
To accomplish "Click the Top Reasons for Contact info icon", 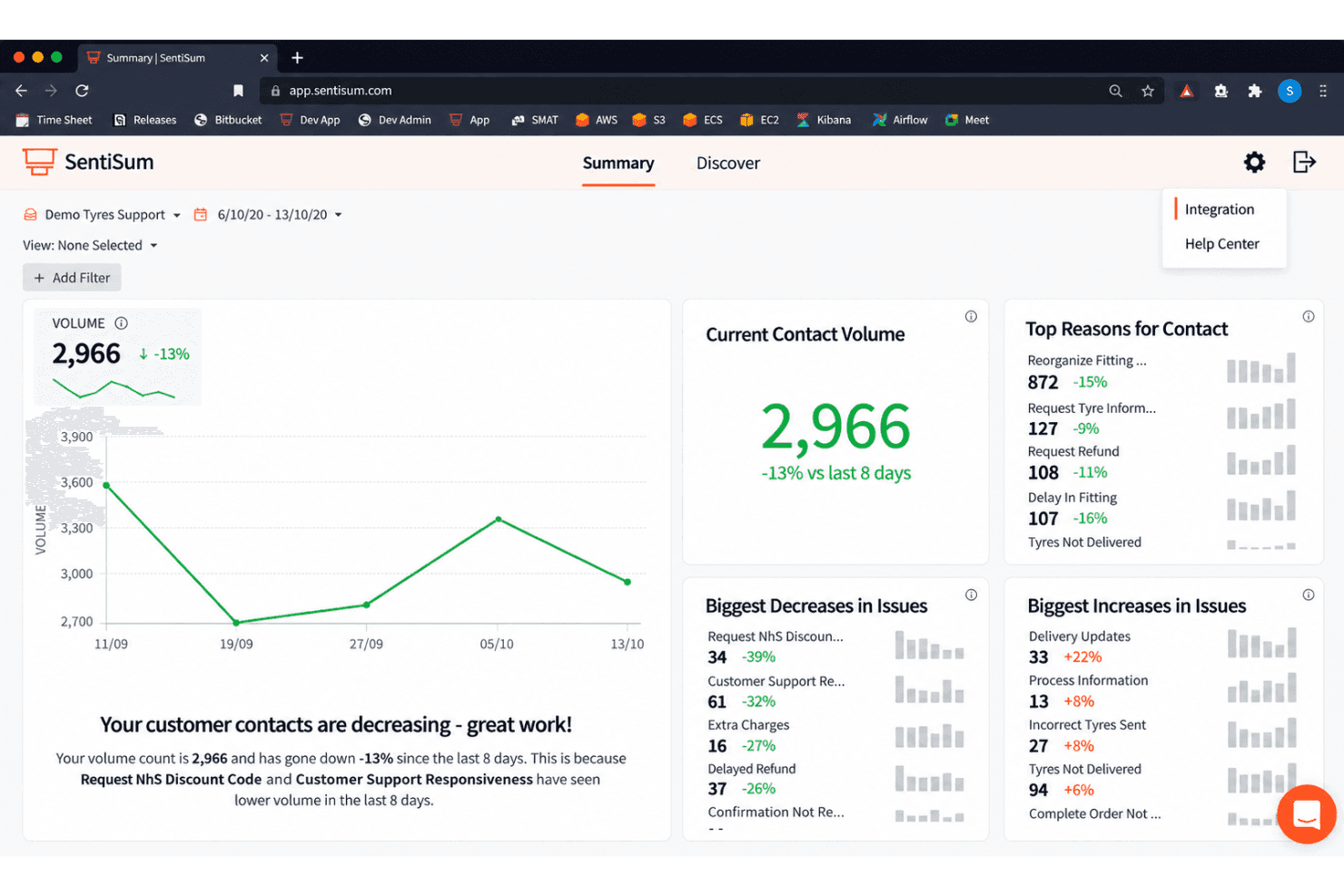I will 1309,317.
